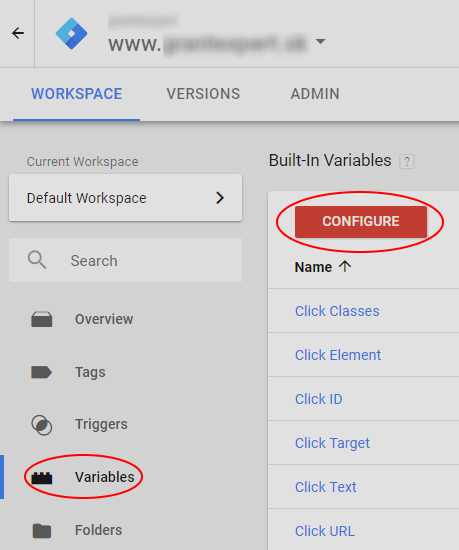Image resolution: width=459 pixels, height=550 pixels.
Task: Open Triggers via its circles icon
Action: click(42, 425)
